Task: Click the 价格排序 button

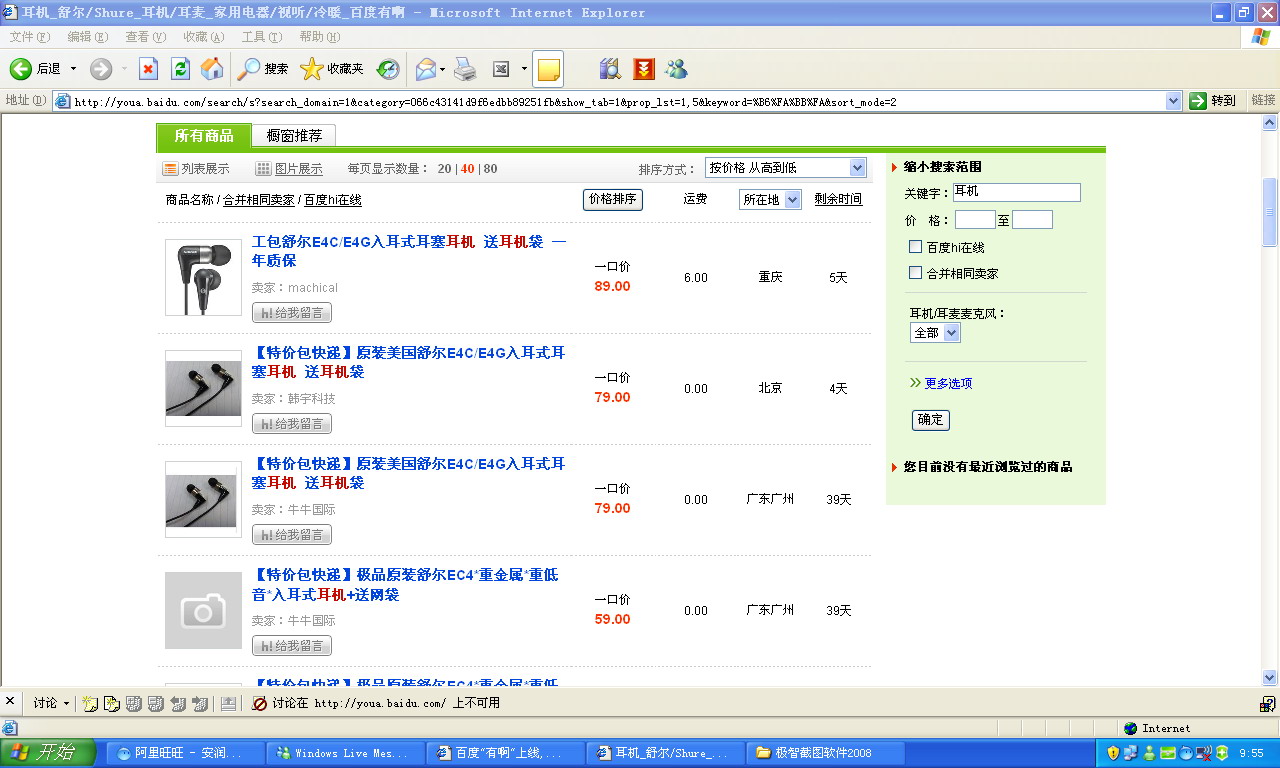Action: (613, 199)
